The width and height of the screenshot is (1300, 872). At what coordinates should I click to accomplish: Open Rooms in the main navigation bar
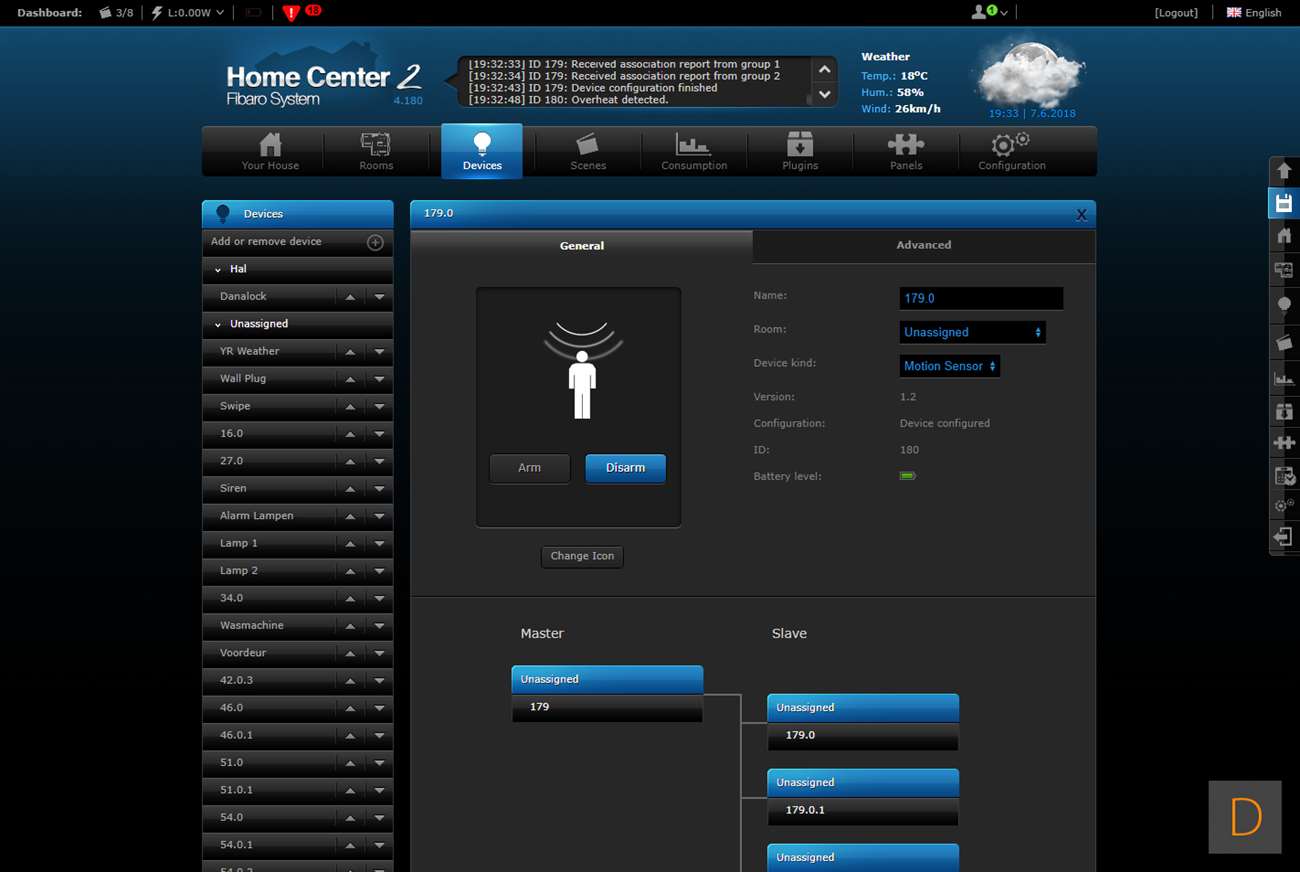(x=376, y=152)
